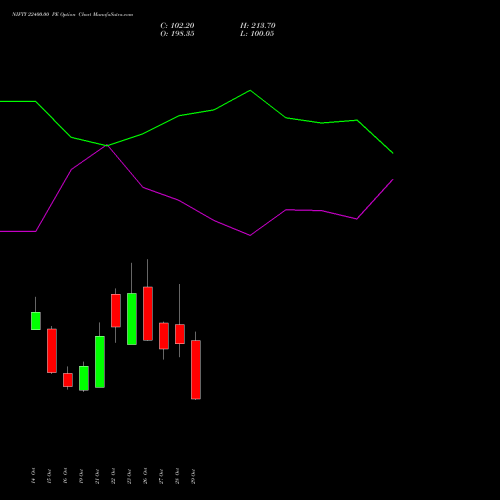Select the tall green candlestick above 21 Oct
The image size is (500, 500).
tap(100, 362)
